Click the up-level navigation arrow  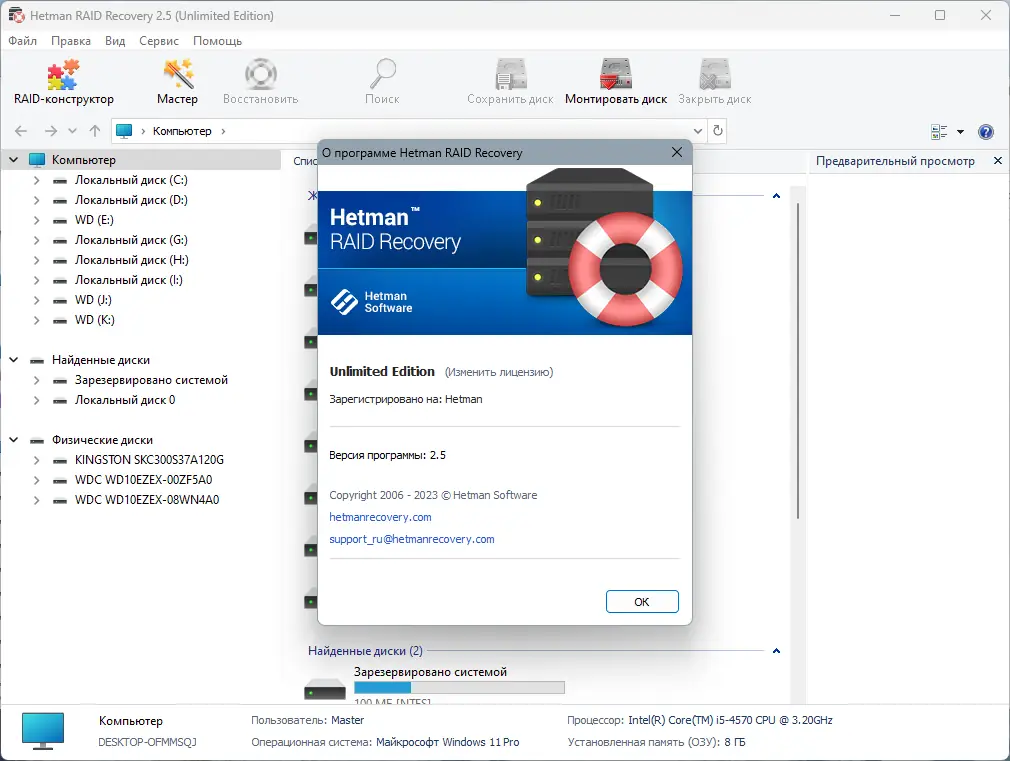94,130
